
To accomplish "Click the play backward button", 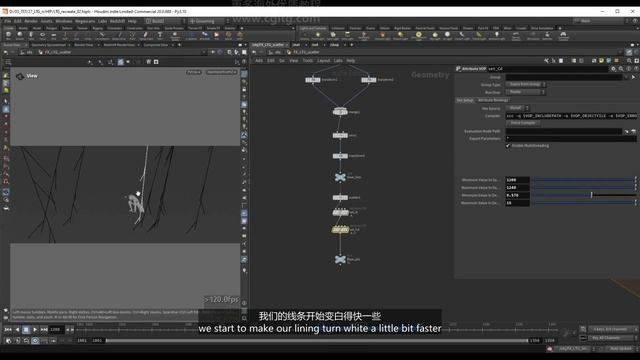I will point(17,329).
